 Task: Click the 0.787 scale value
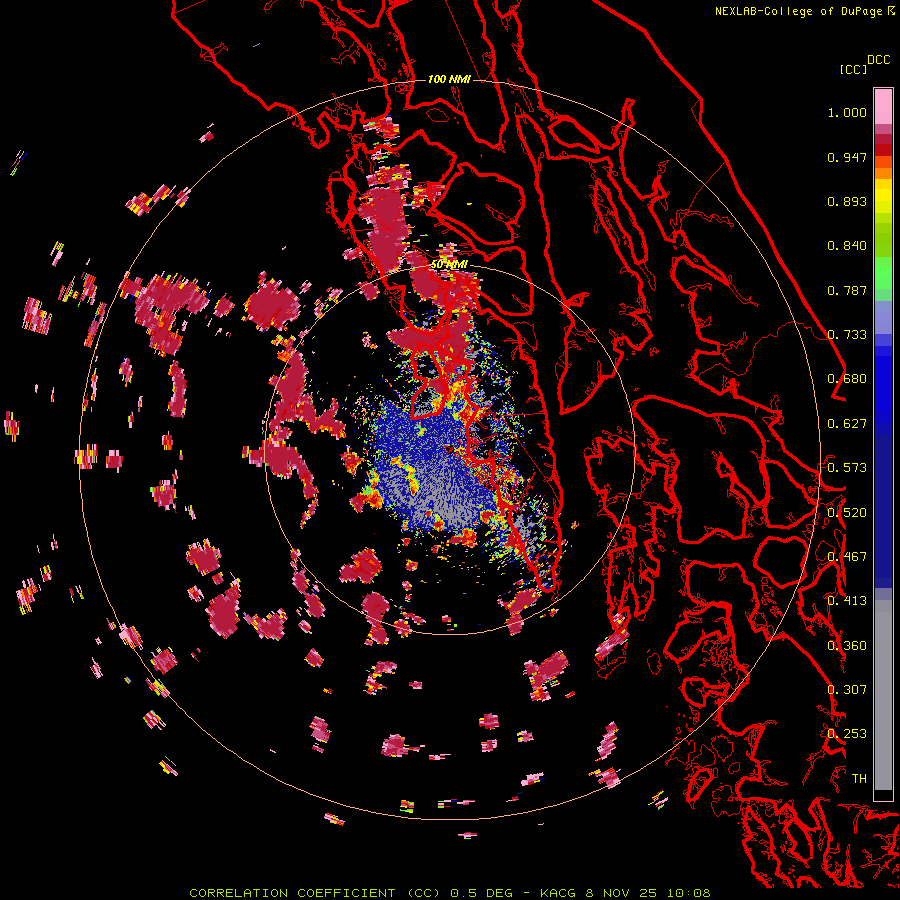coord(847,290)
